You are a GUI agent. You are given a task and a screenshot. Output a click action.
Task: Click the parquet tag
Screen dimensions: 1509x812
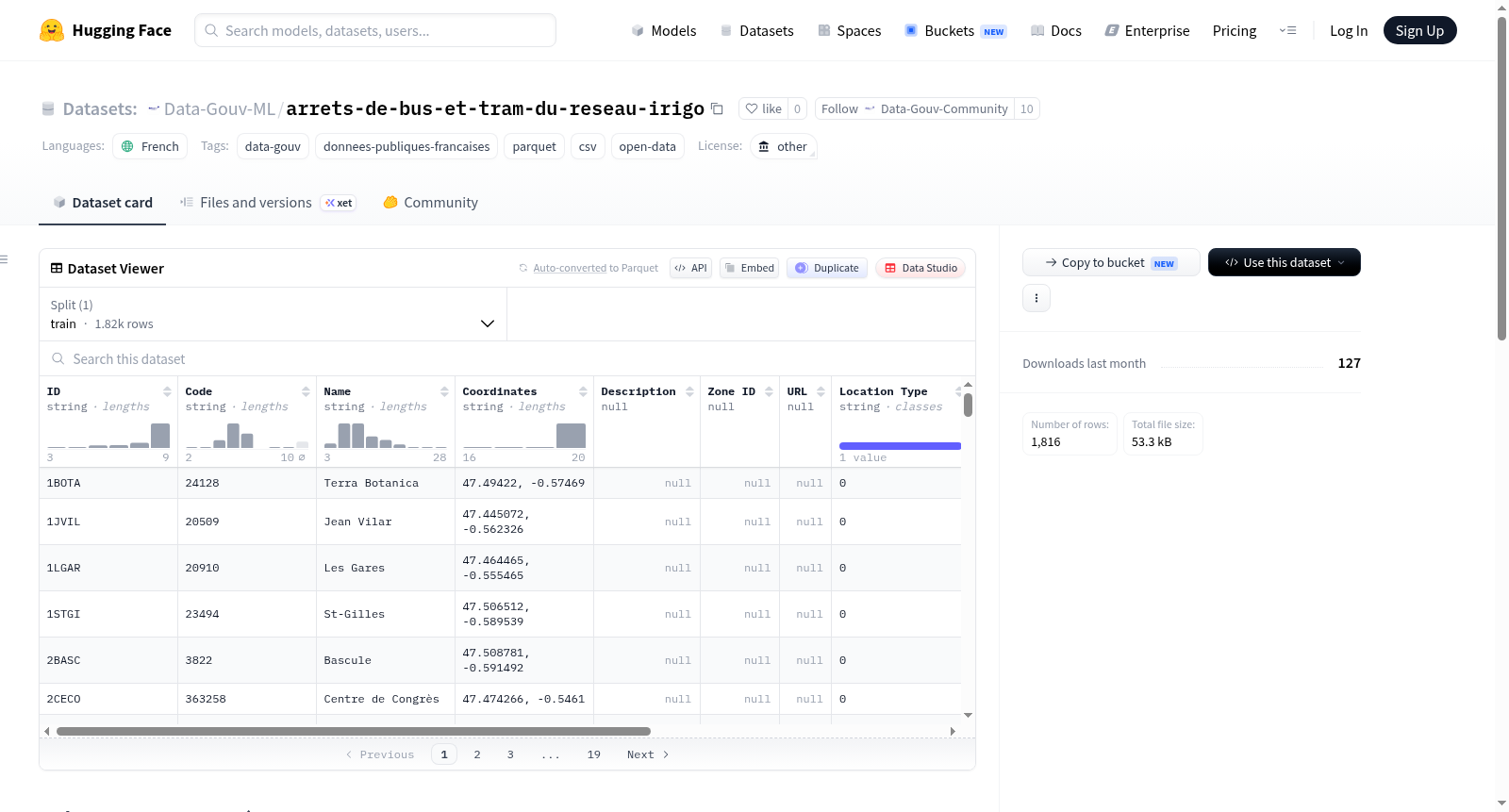(x=535, y=146)
